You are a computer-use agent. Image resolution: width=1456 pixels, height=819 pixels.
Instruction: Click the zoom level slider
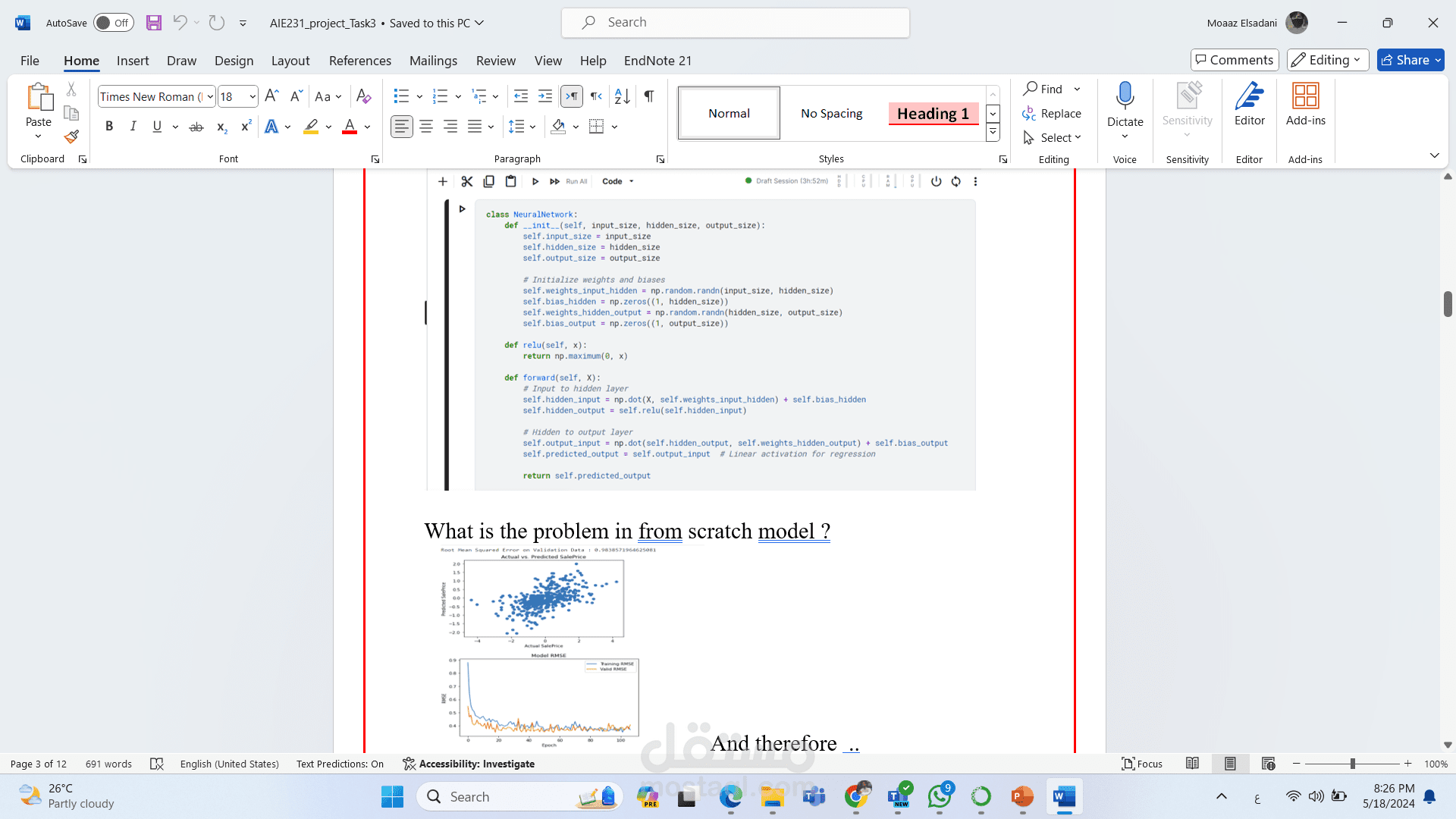[x=1352, y=764]
